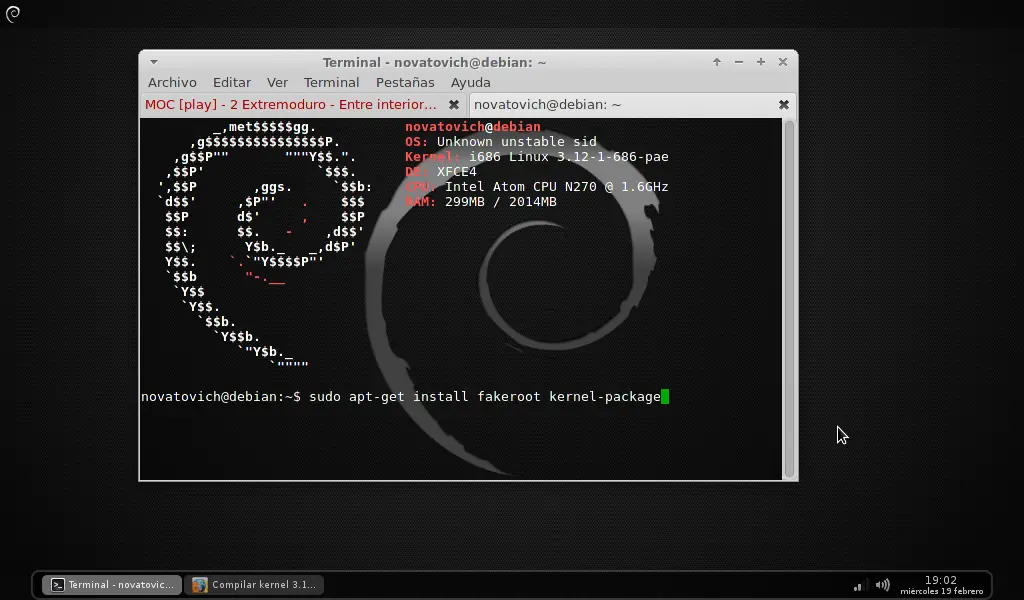Screen dimensions: 1024x600
Task: Open the volume speaker tray icon
Action: click(882, 585)
